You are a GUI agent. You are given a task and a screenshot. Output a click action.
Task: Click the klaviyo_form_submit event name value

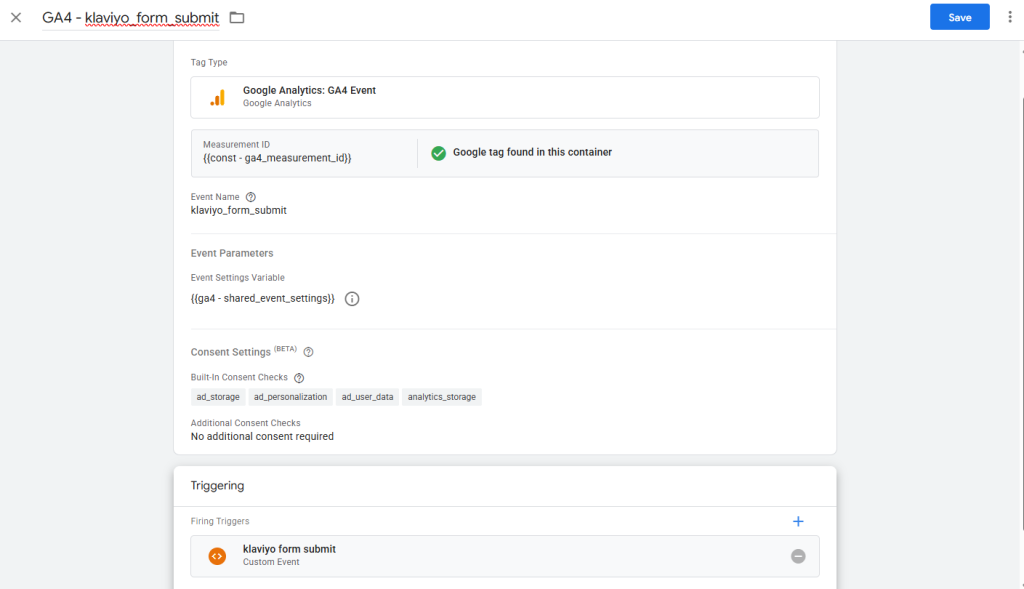(x=238, y=211)
